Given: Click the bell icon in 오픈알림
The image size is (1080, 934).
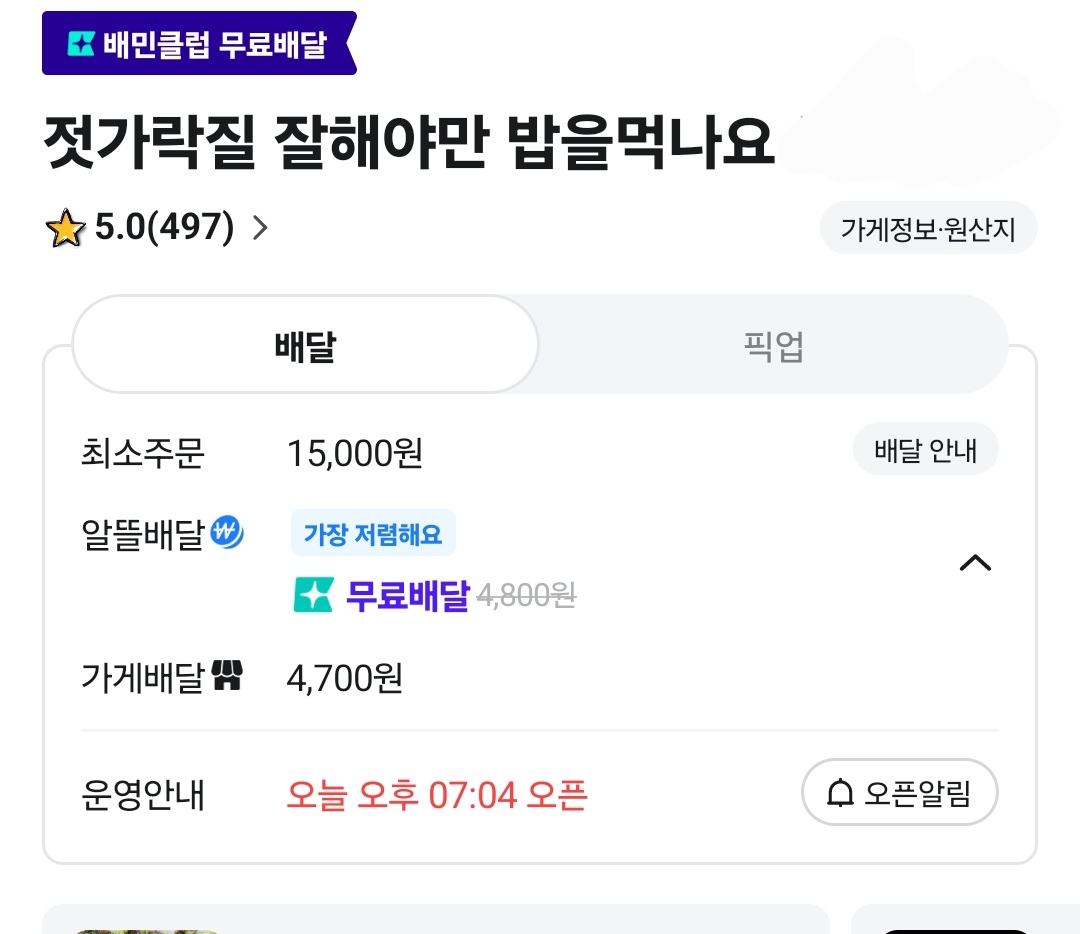Looking at the screenshot, I should pos(840,793).
